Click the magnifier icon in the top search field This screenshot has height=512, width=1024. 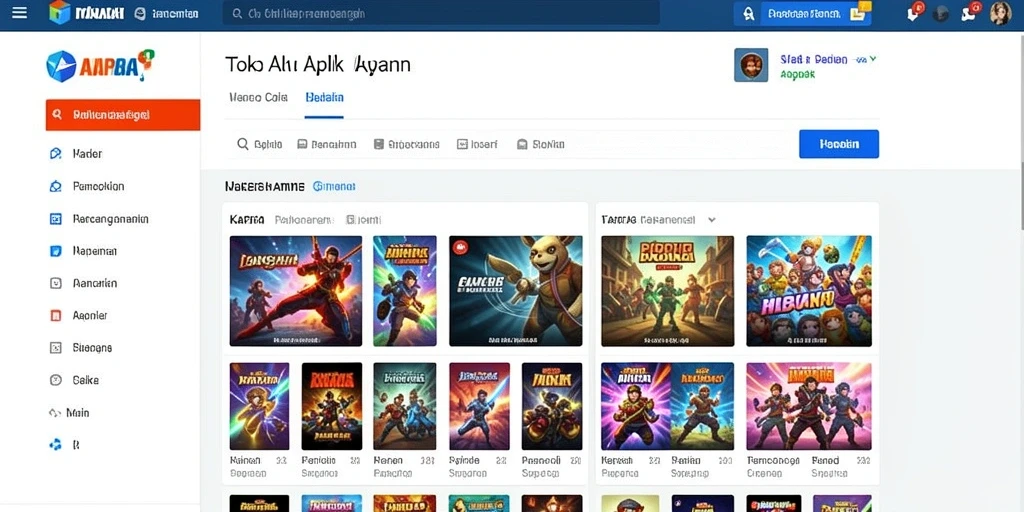pos(237,14)
